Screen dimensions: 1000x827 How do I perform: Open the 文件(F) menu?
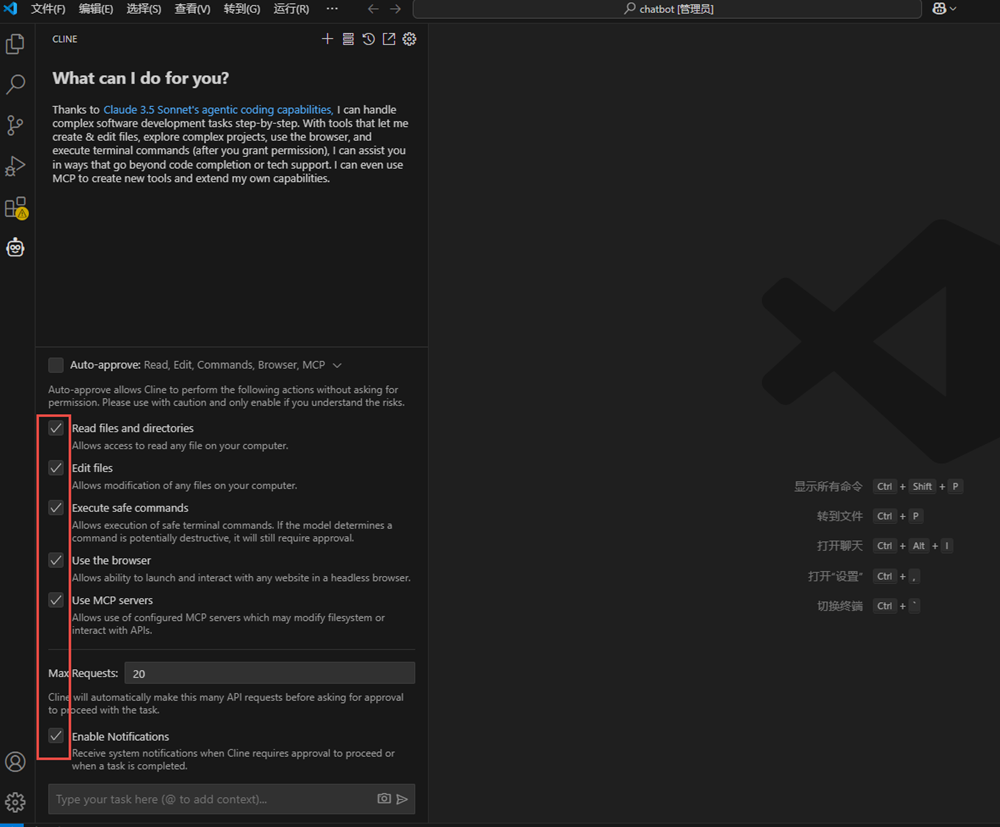[48, 9]
